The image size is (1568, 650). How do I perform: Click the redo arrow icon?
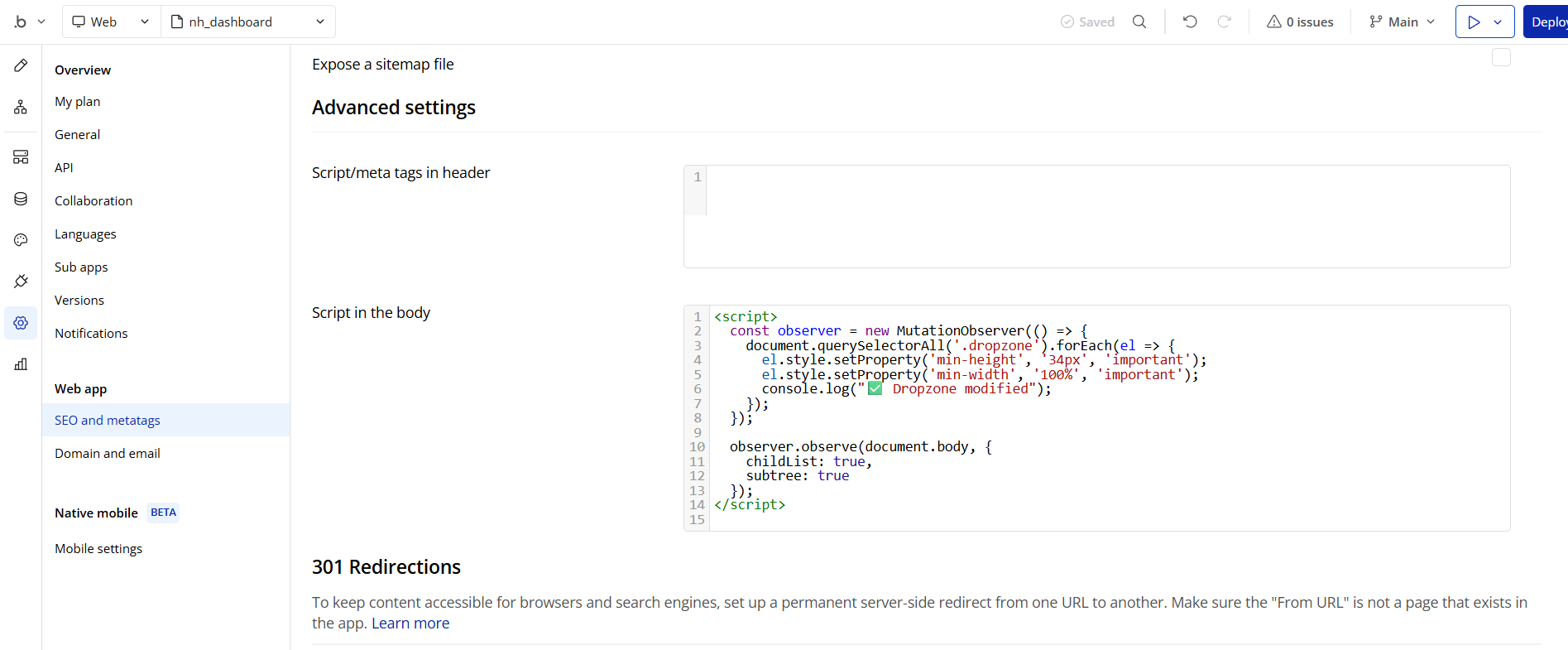coord(1225,22)
